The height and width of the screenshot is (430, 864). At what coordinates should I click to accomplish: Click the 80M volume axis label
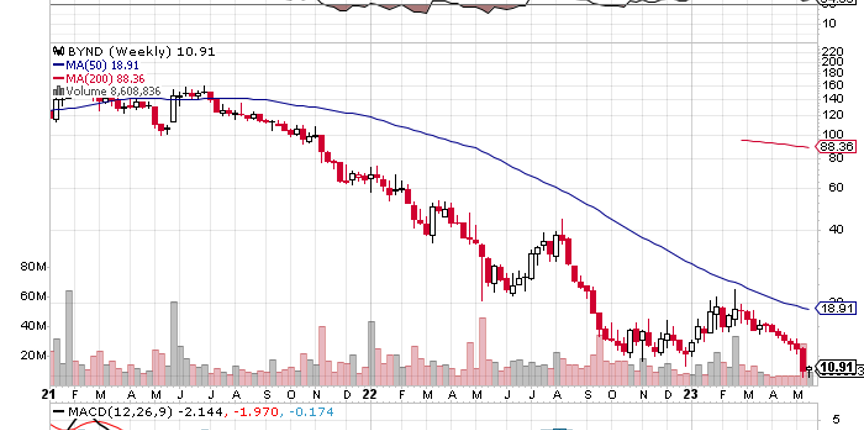pos(34,267)
